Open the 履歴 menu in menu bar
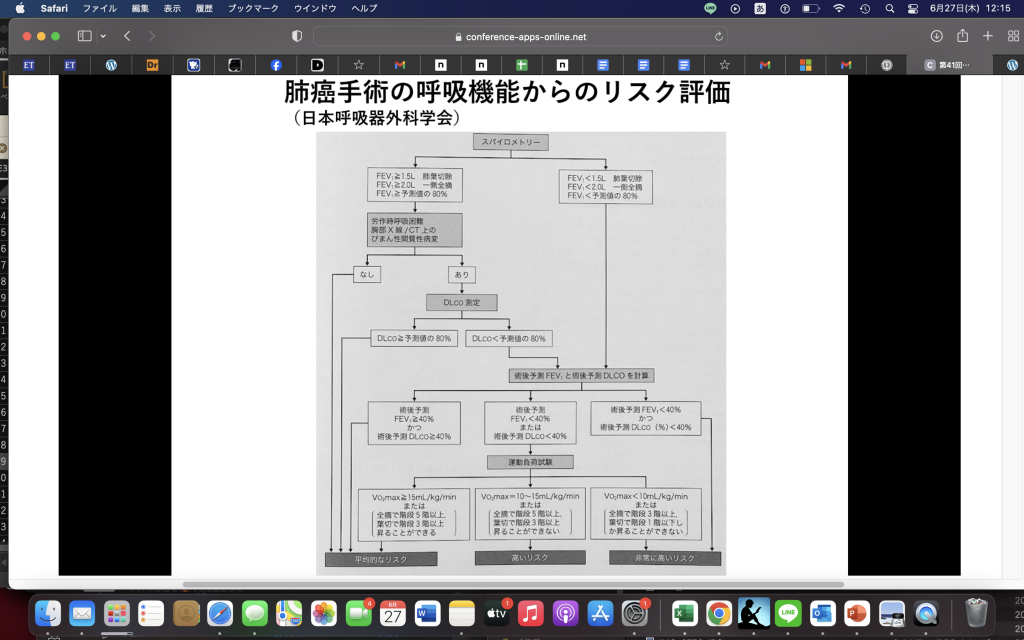The width and height of the screenshot is (1024, 640). click(x=202, y=8)
